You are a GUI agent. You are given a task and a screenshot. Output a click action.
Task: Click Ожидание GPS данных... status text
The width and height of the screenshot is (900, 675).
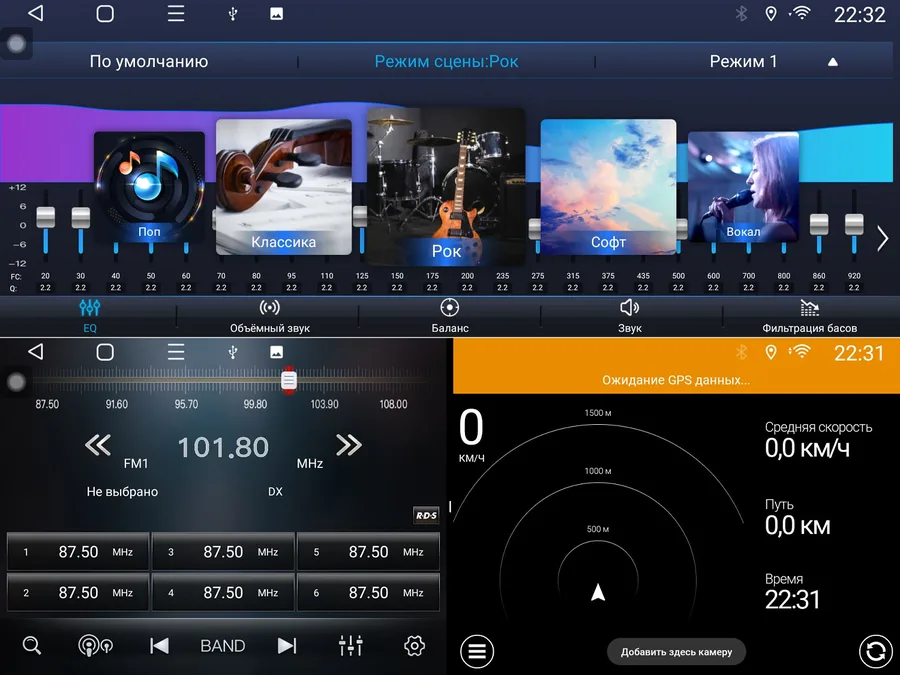coord(676,380)
